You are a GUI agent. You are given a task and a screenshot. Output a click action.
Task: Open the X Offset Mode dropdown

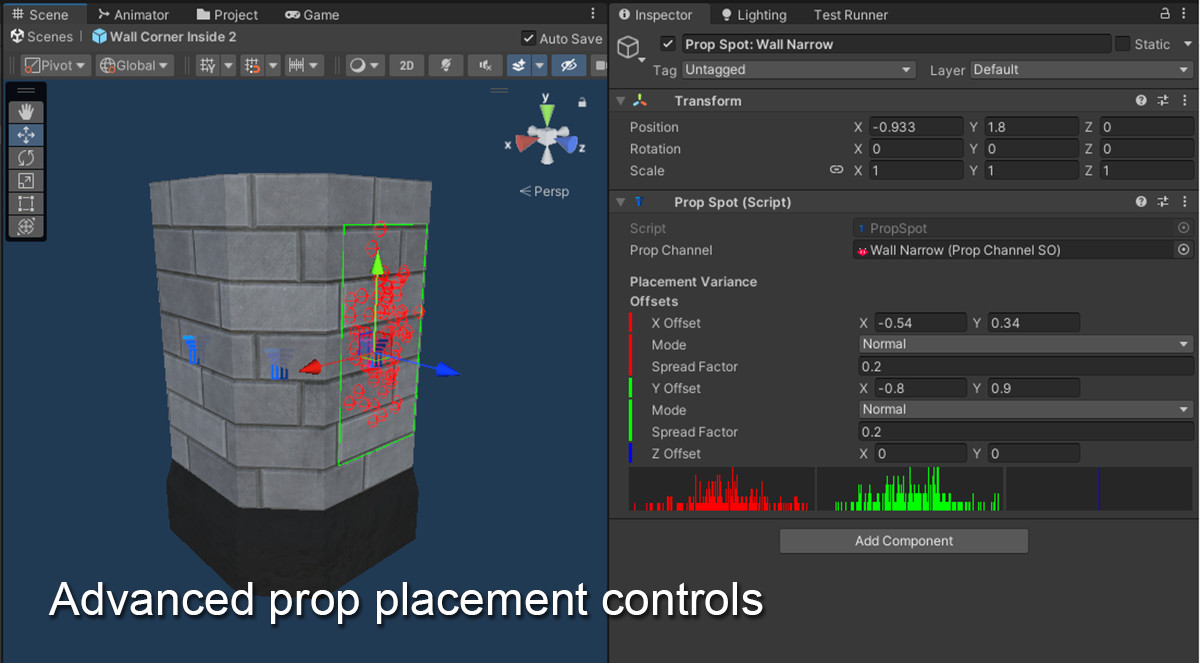pos(1024,343)
